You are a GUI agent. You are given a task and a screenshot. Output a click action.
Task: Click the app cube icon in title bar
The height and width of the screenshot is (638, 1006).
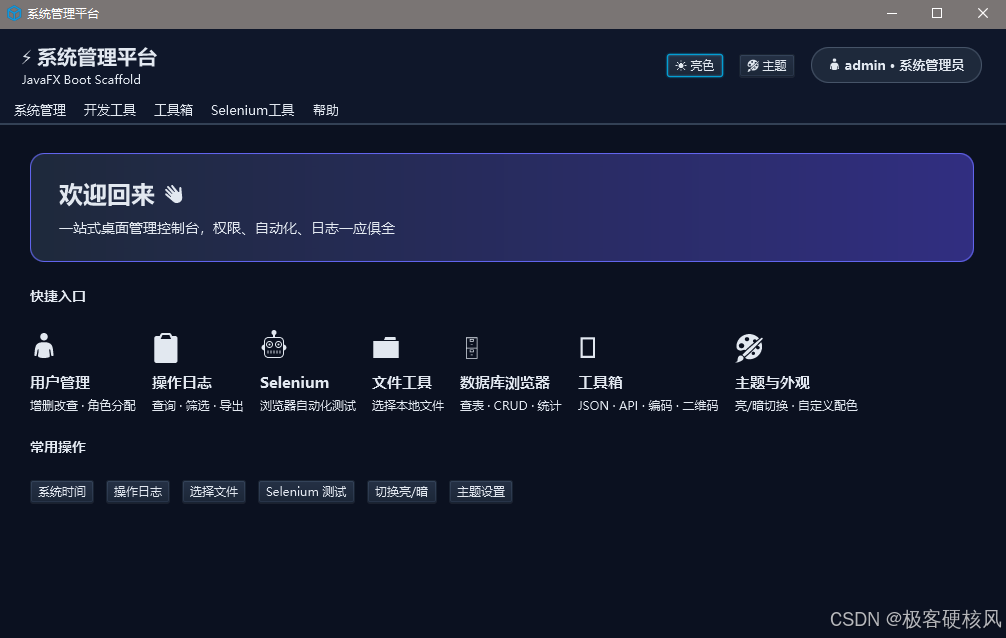(13, 13)
